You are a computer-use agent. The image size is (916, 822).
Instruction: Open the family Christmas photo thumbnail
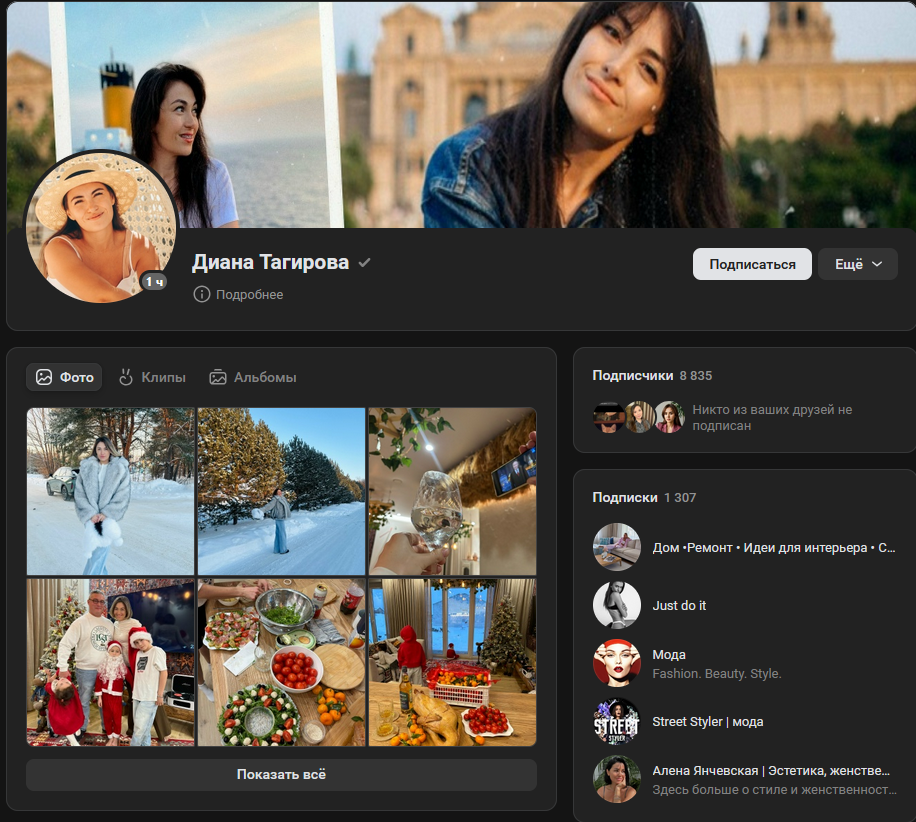(x=110, y=662)
